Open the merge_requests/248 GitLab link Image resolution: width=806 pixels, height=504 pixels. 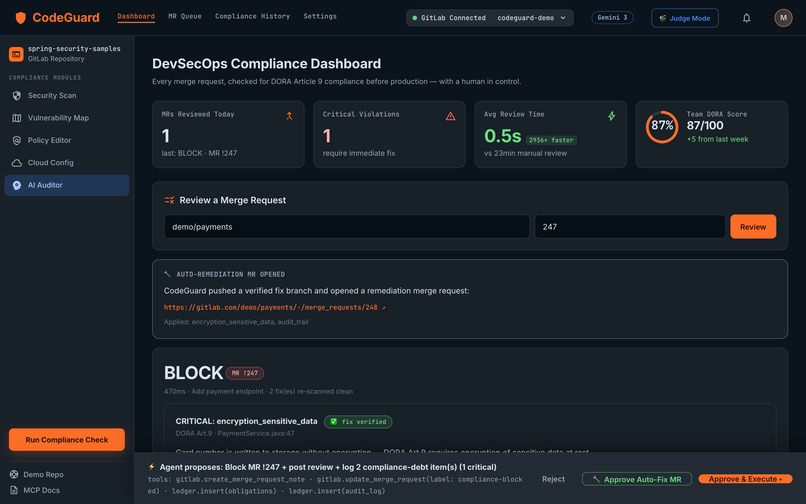(x=274, y=308)
